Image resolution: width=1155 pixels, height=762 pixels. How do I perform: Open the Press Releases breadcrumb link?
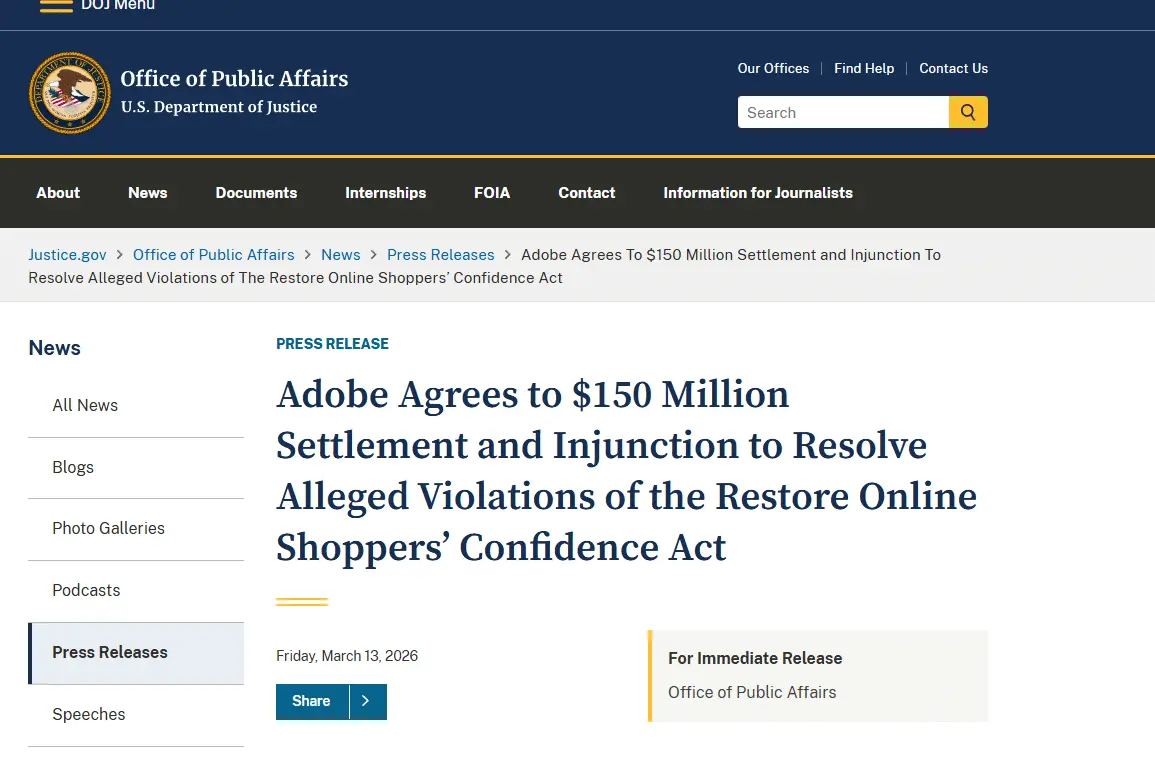pos(440,254)
